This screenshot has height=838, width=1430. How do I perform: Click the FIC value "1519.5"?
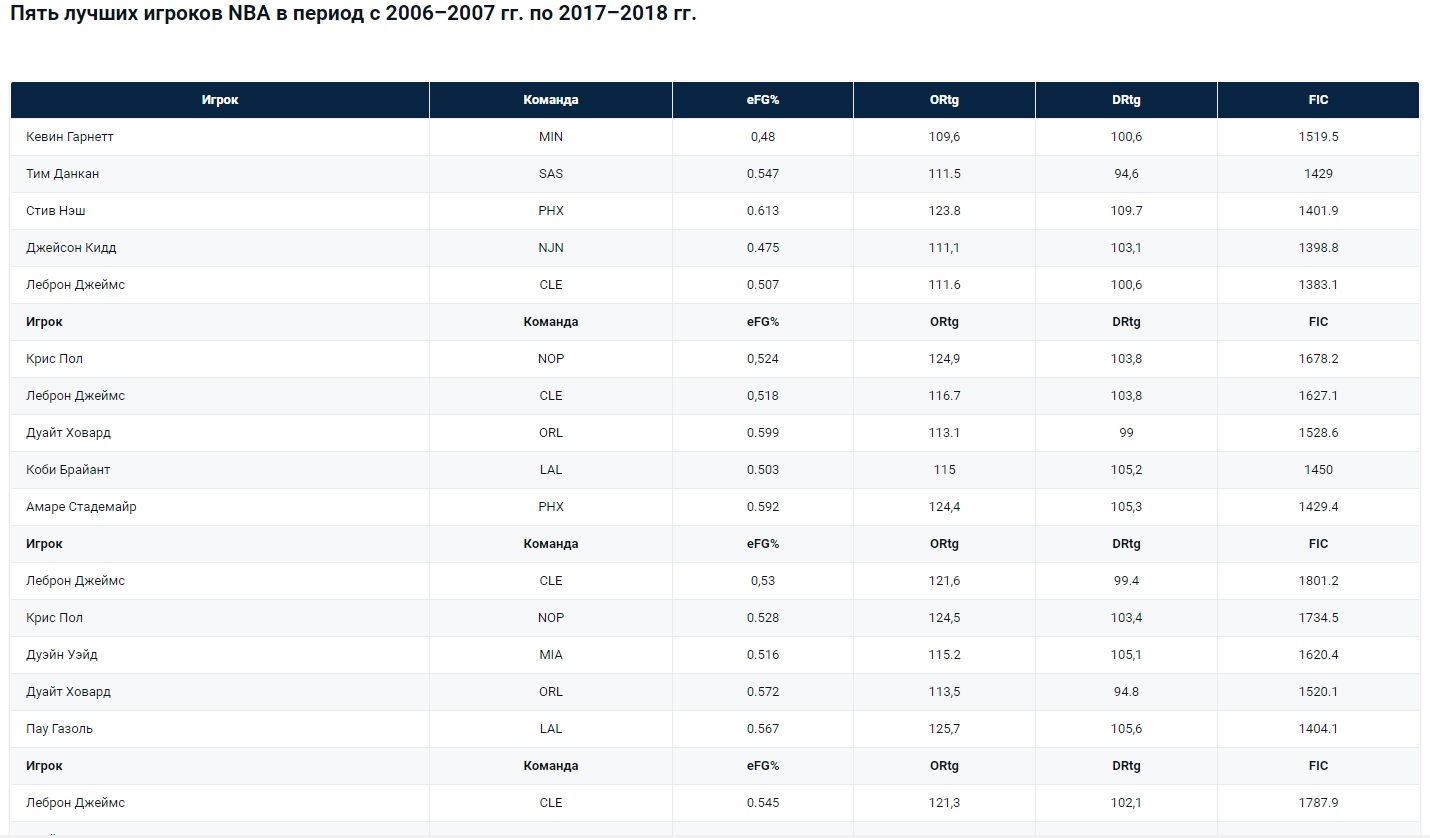click(1318, 137)
